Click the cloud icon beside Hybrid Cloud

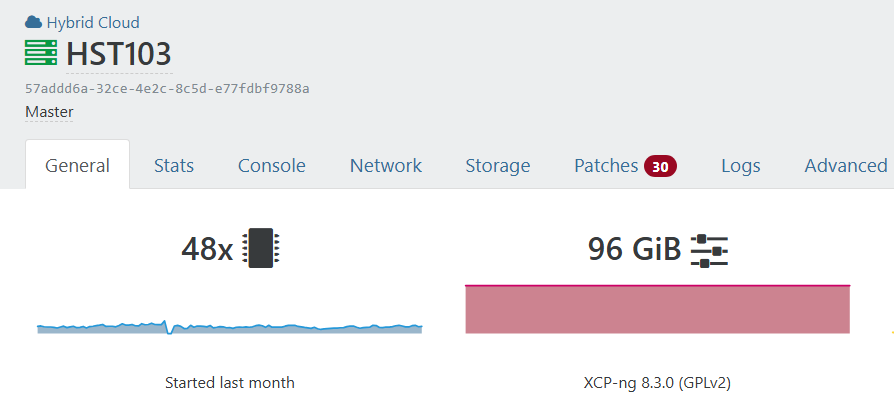tap(33, 22)
